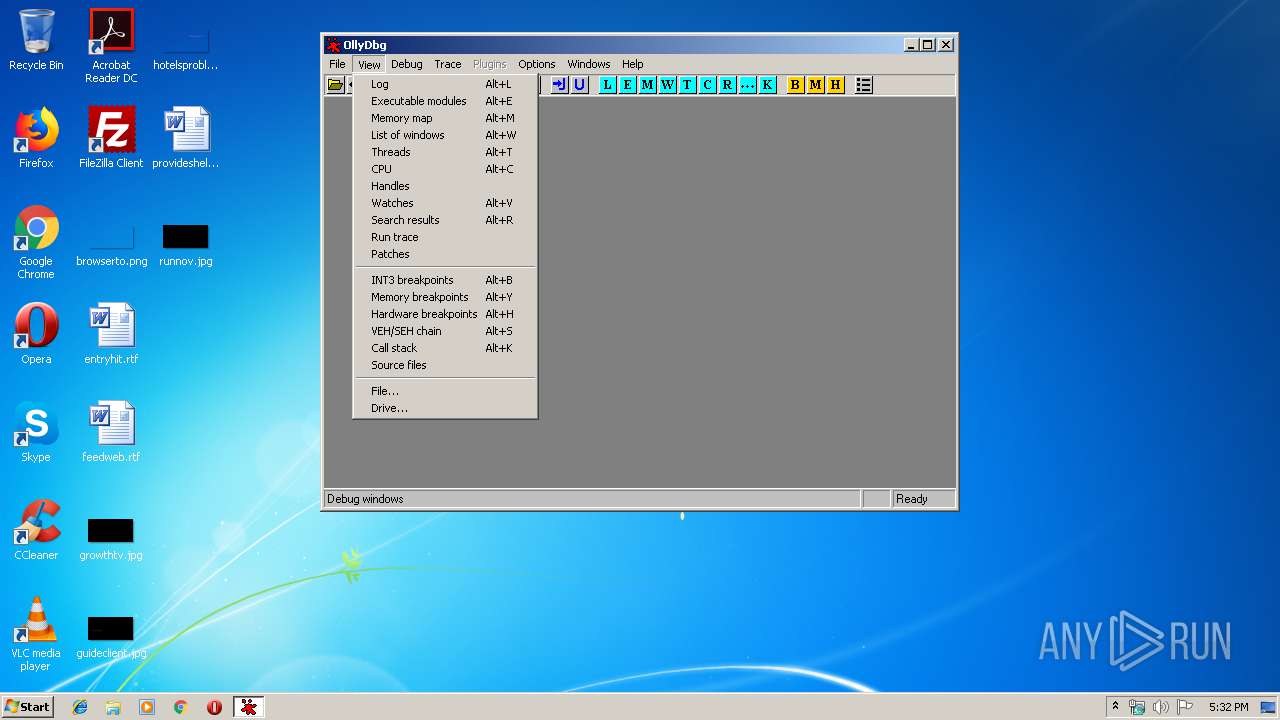Open the CPU window via the C icon
Screen dimensions: 1280x720
tap(707, 85)
